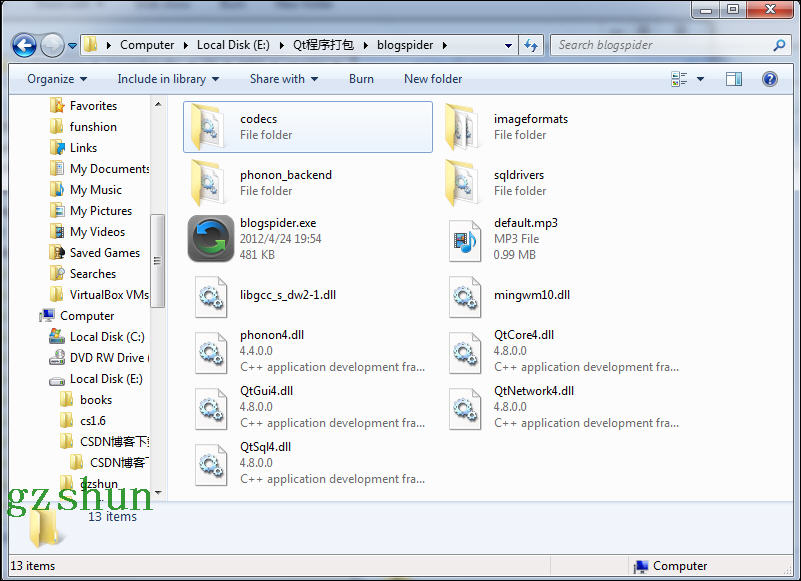Viewport: 801px width, 581px height.
Task: Open the Share with dropdown
Action: (284, 79)
